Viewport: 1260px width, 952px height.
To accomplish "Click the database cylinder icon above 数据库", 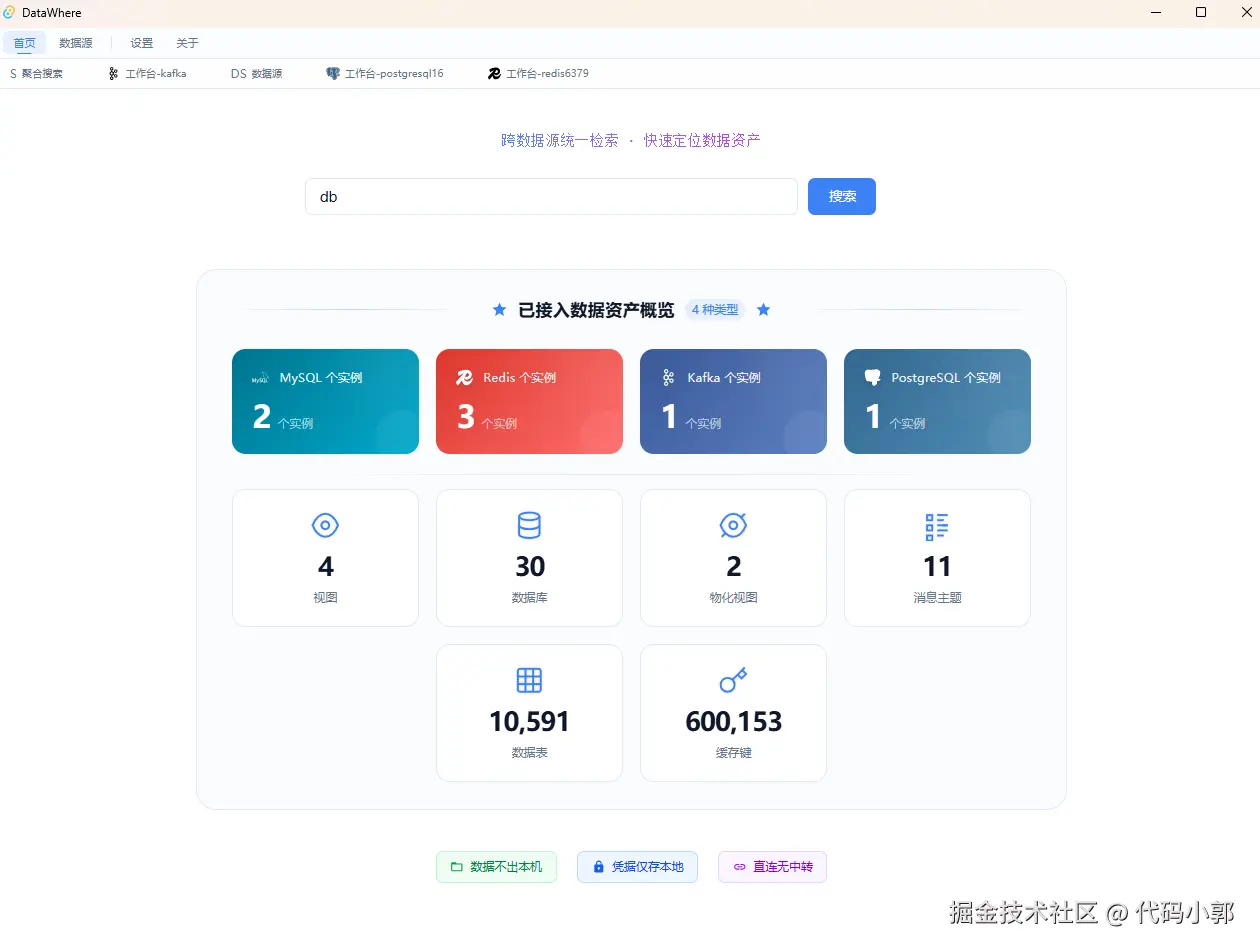I will click(x=529, y=525).
